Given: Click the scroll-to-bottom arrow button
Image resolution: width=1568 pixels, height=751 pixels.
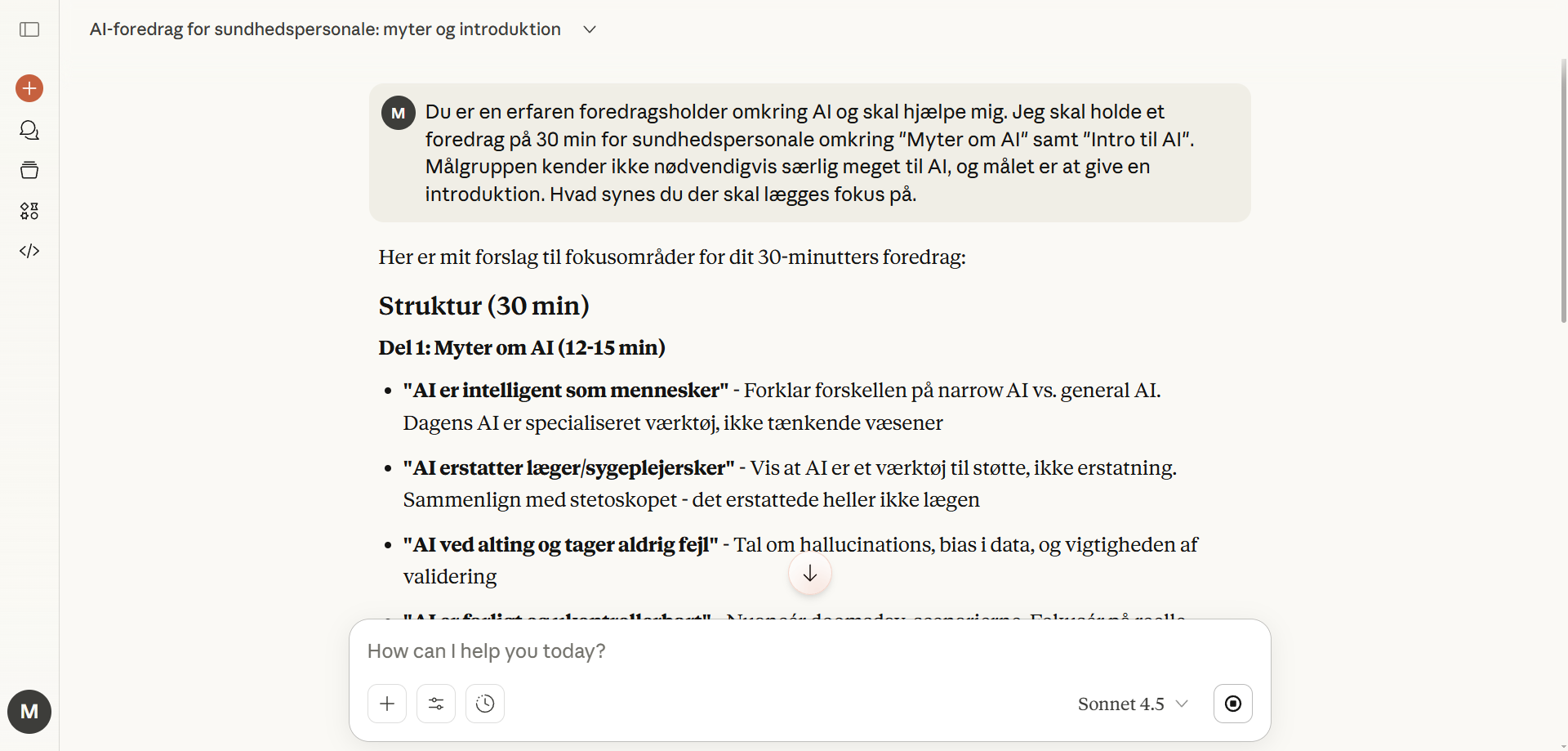Looking at the screenshot, I should tap(809, 574).
